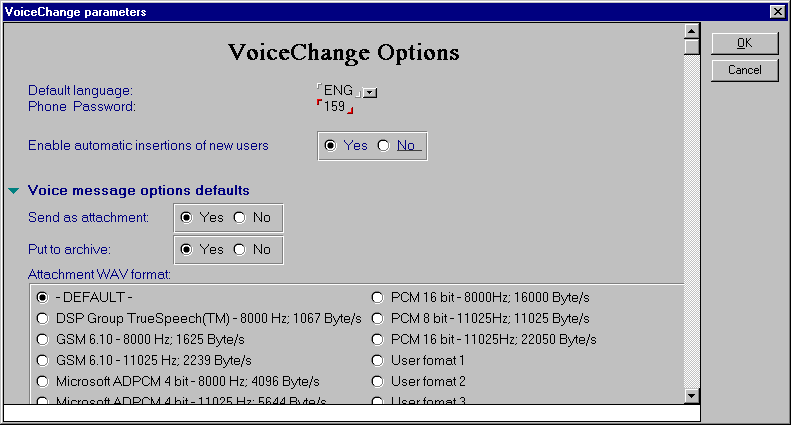
Task: Click the scrollbar up arrow
Action: click(x=692, y=31)
